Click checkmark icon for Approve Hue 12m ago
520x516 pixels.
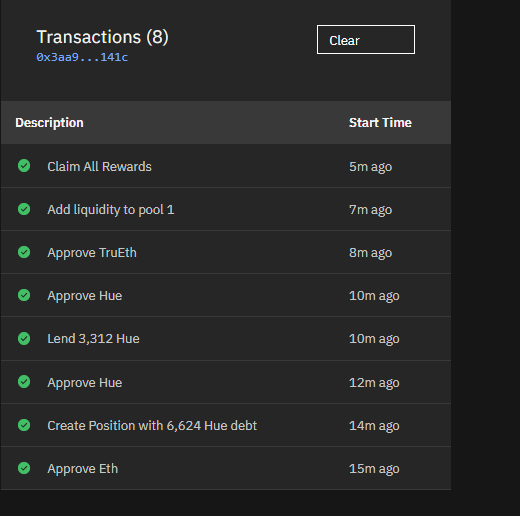tap(24, 382)
